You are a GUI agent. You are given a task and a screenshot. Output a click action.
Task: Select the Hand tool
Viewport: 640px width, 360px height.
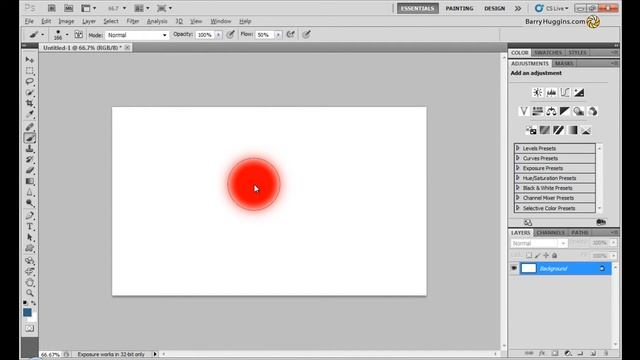pos(29,282)
